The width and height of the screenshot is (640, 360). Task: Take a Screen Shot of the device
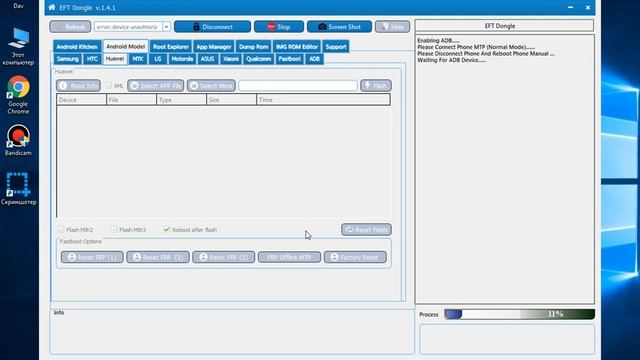(x=339, y=27)
